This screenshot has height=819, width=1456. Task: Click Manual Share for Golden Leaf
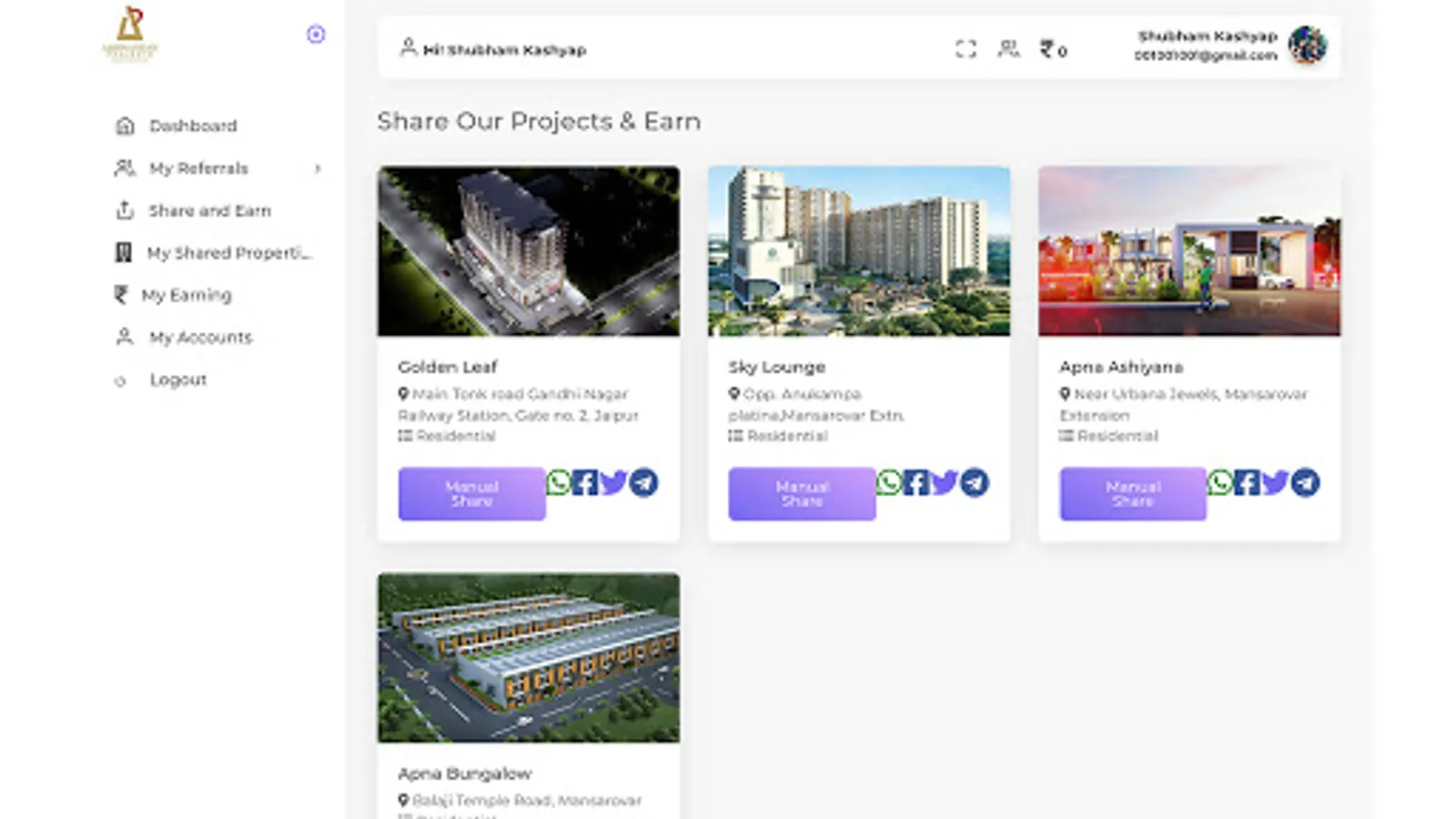472,494
